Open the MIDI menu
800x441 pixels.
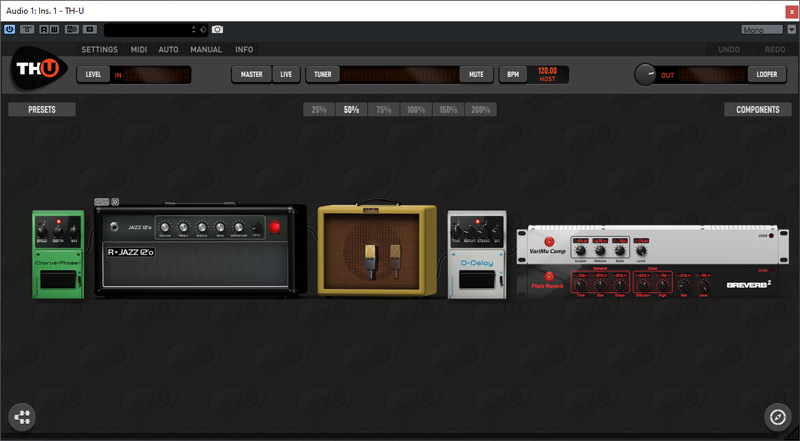(139, 49)
